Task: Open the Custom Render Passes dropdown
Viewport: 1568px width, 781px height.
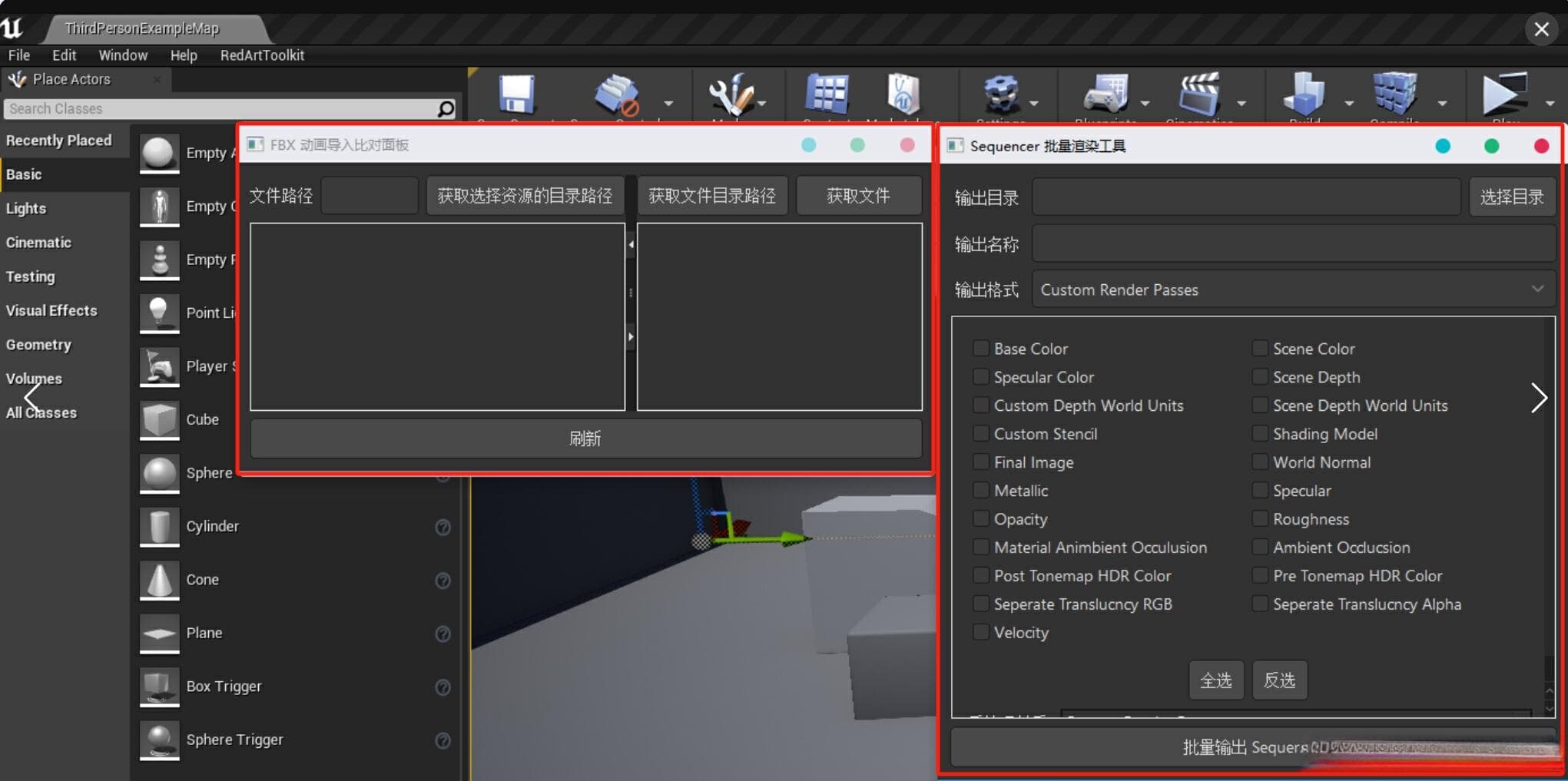Action: (x=1293, y=290)
